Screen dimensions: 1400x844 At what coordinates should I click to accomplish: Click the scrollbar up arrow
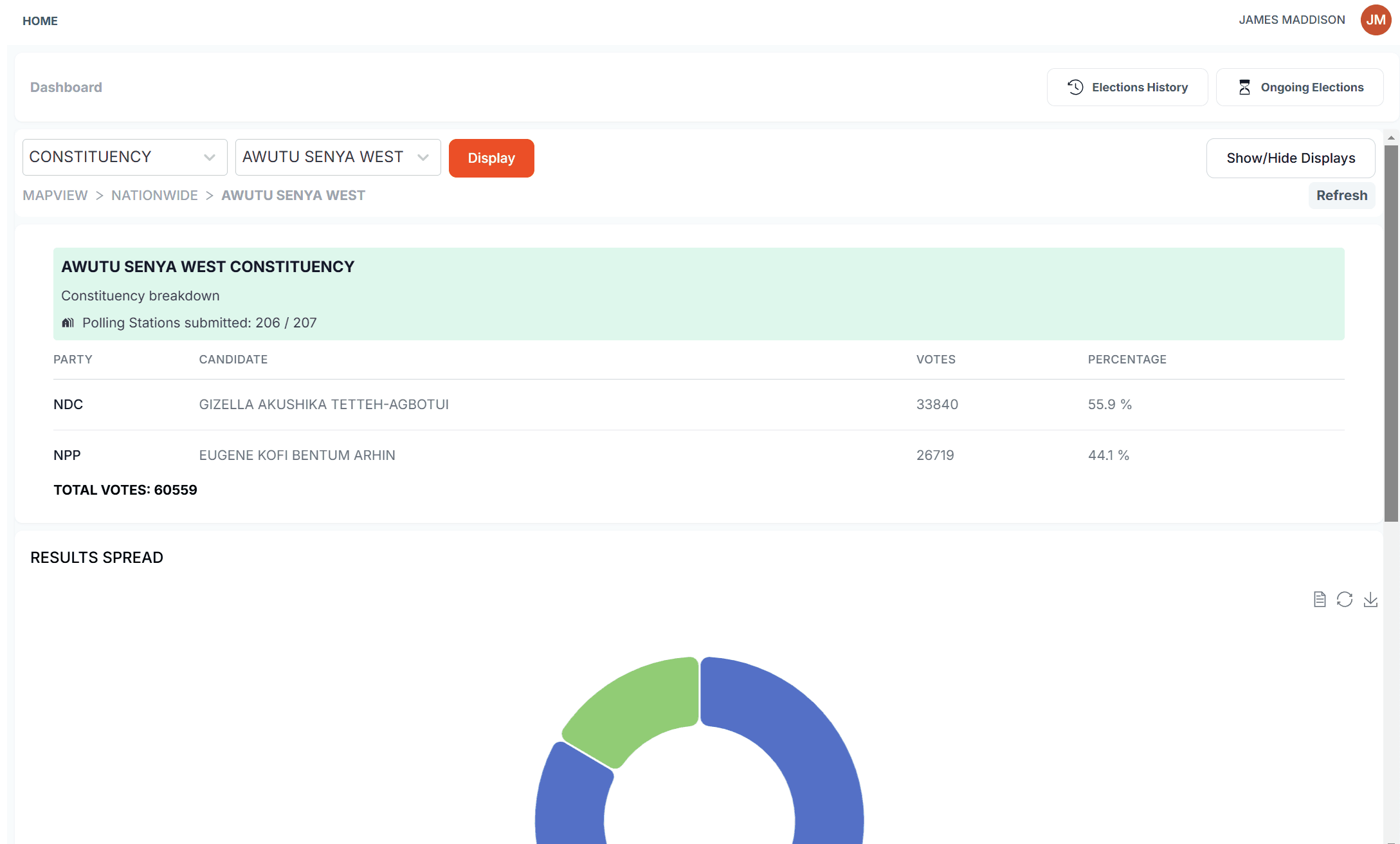tap(1391, 138)
